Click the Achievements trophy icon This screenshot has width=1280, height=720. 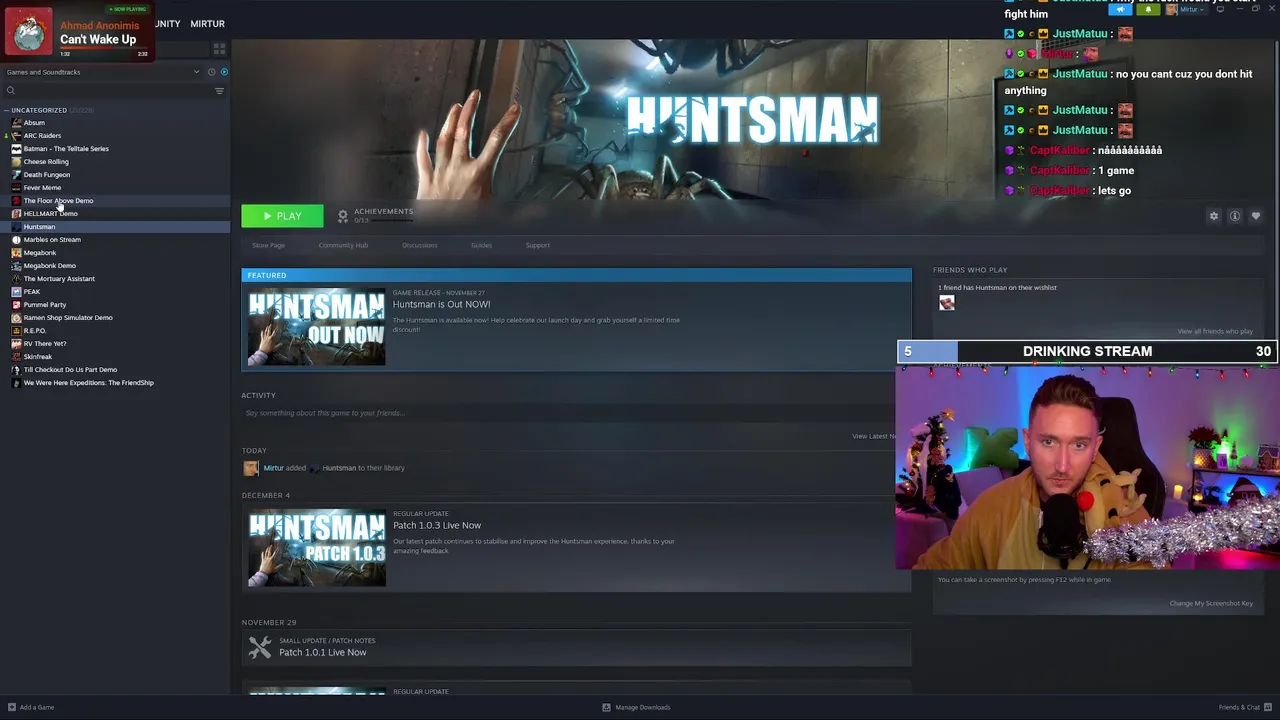point(343,216)
